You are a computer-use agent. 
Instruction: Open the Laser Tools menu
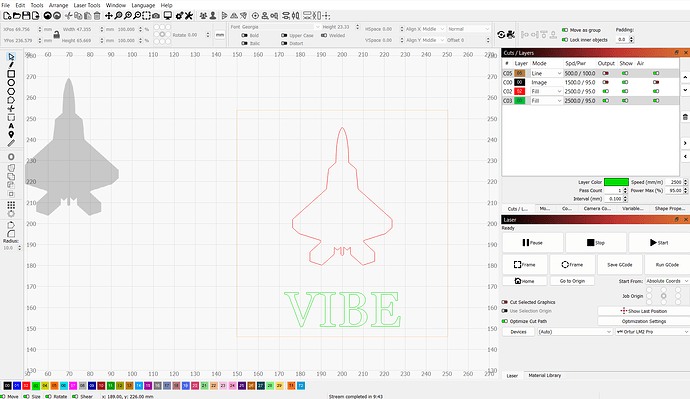(87, 5)
